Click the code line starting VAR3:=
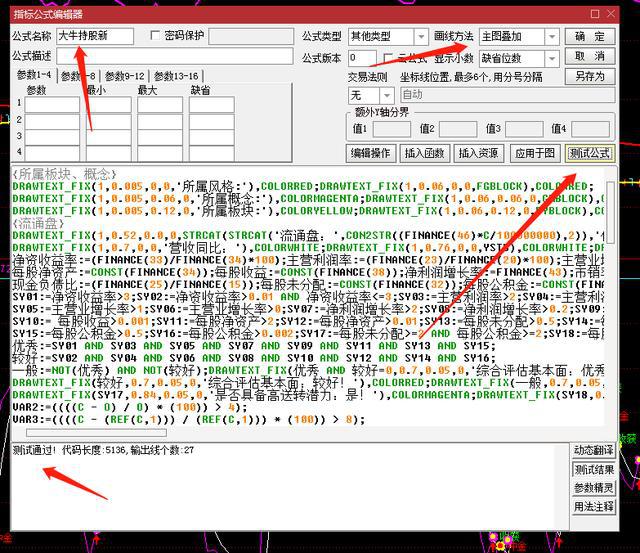 (x=189, y=420)
